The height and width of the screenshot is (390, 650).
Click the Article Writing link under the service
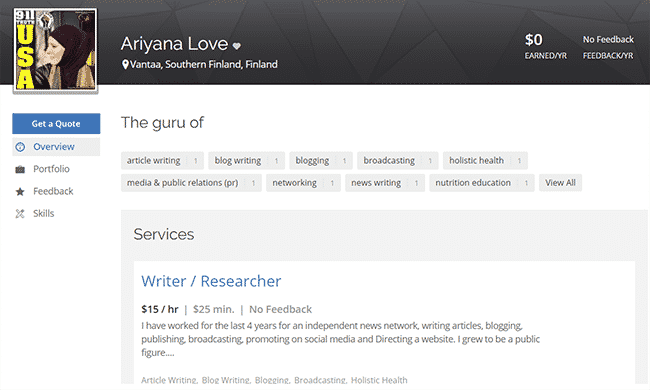pos(169,380)
